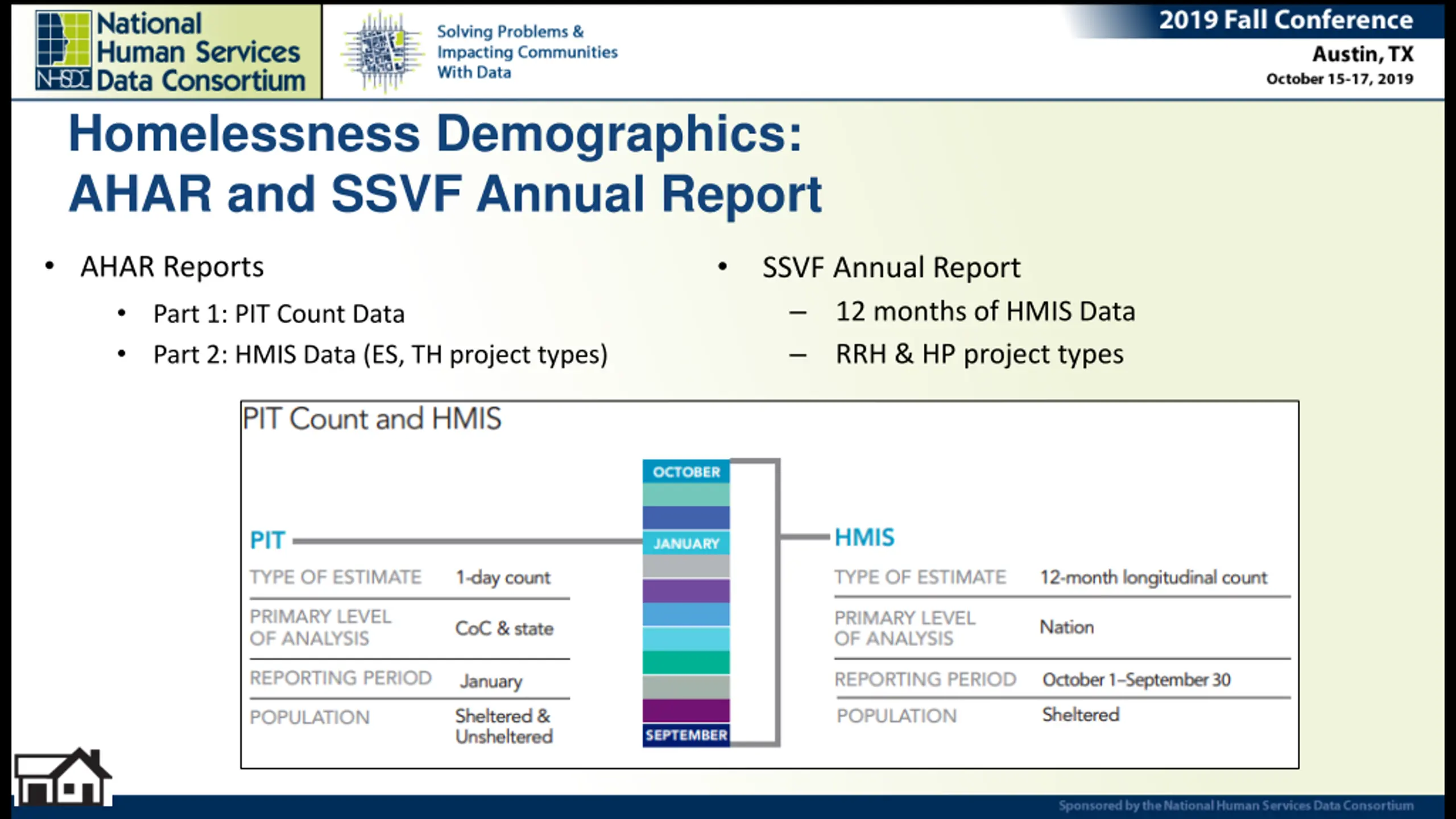Click the dark blue block above January

point(686,518)
